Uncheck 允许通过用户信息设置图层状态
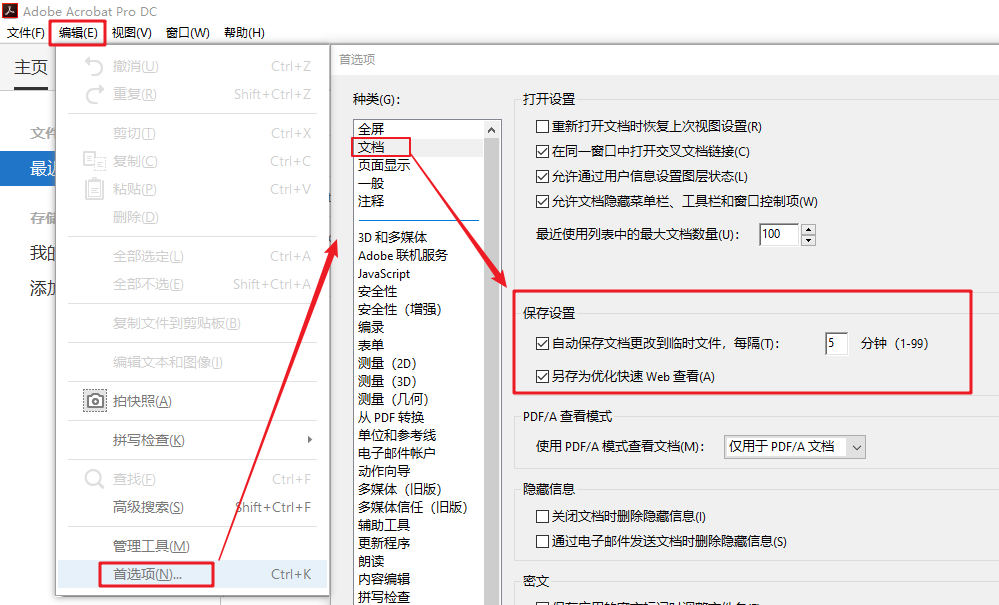 (542, 176)
